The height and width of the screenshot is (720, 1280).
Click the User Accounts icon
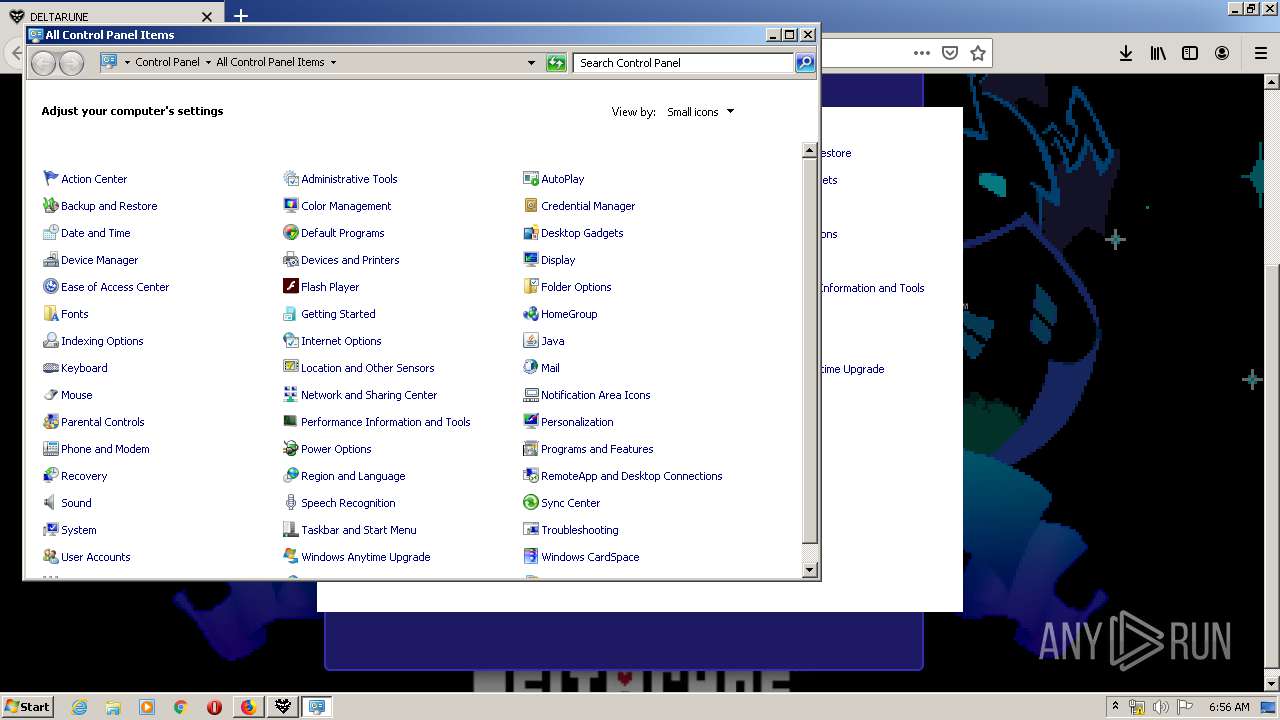[51, 556]
